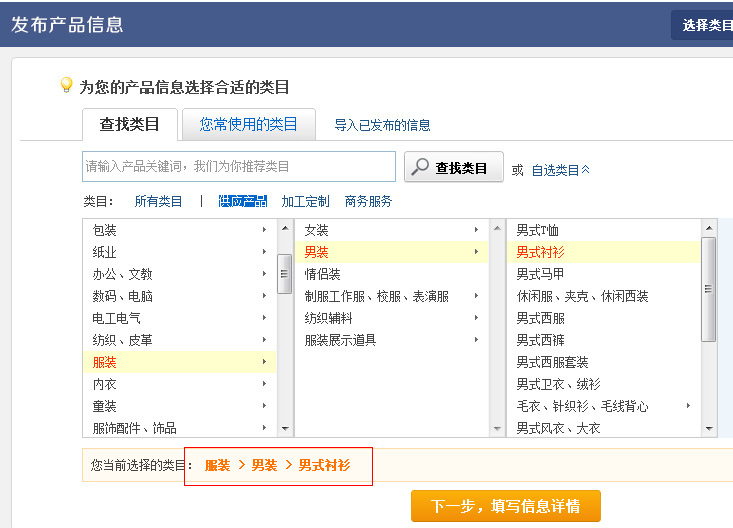
Task: Select 数码、电脑 category
Action: tap(180, 296)
